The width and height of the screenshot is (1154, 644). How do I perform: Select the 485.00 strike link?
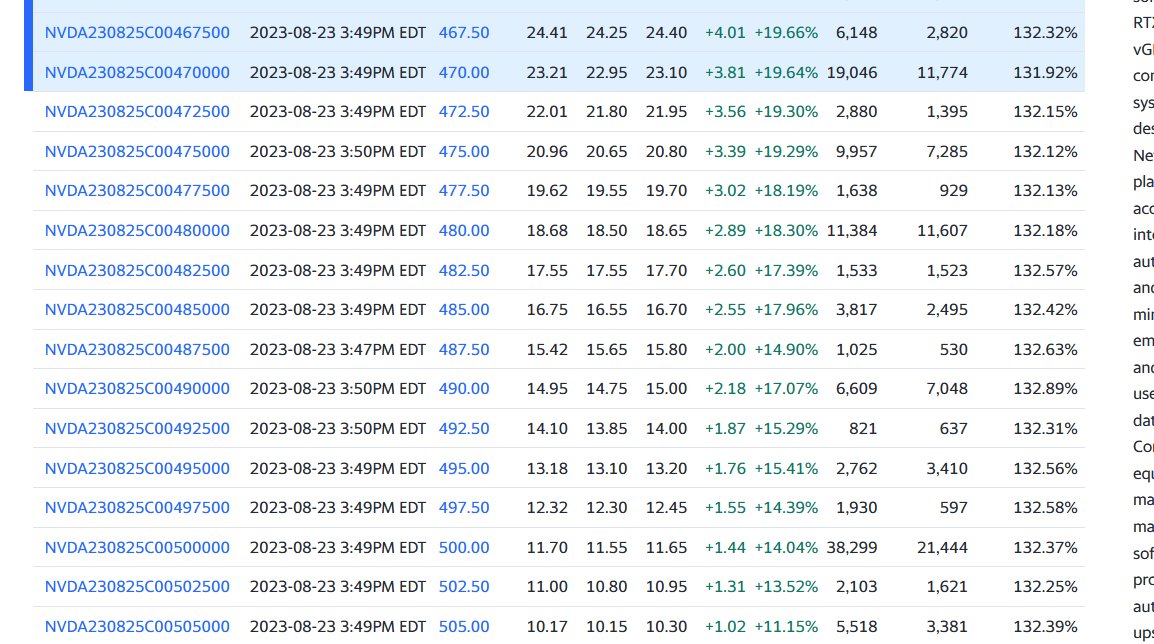(x=464, y=310)
